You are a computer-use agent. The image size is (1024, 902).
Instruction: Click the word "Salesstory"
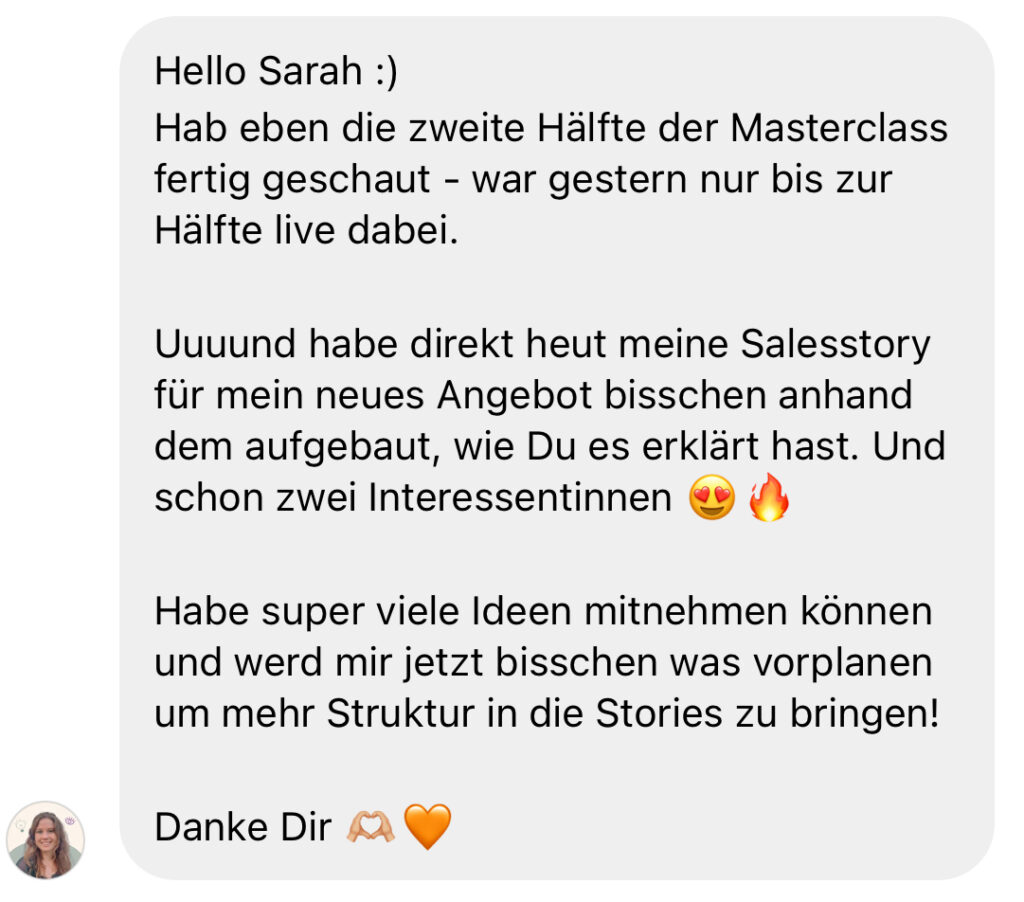835,345
